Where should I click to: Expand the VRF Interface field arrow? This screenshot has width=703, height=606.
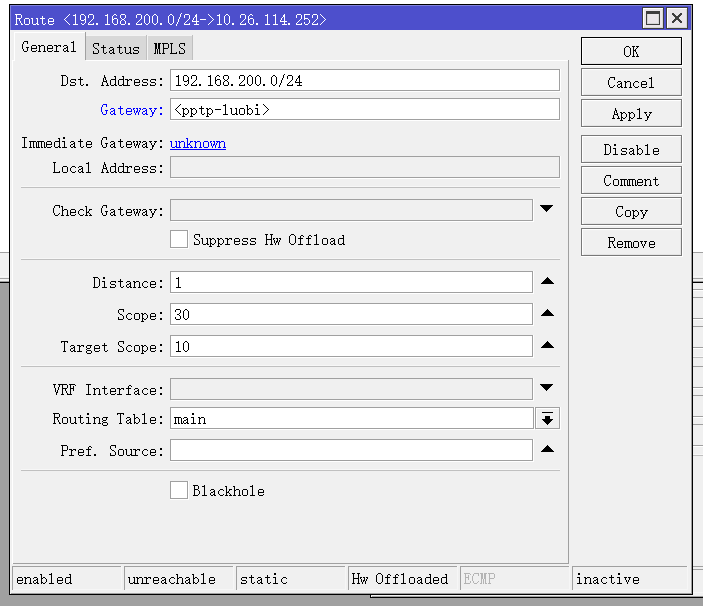(x=547, y=388)
